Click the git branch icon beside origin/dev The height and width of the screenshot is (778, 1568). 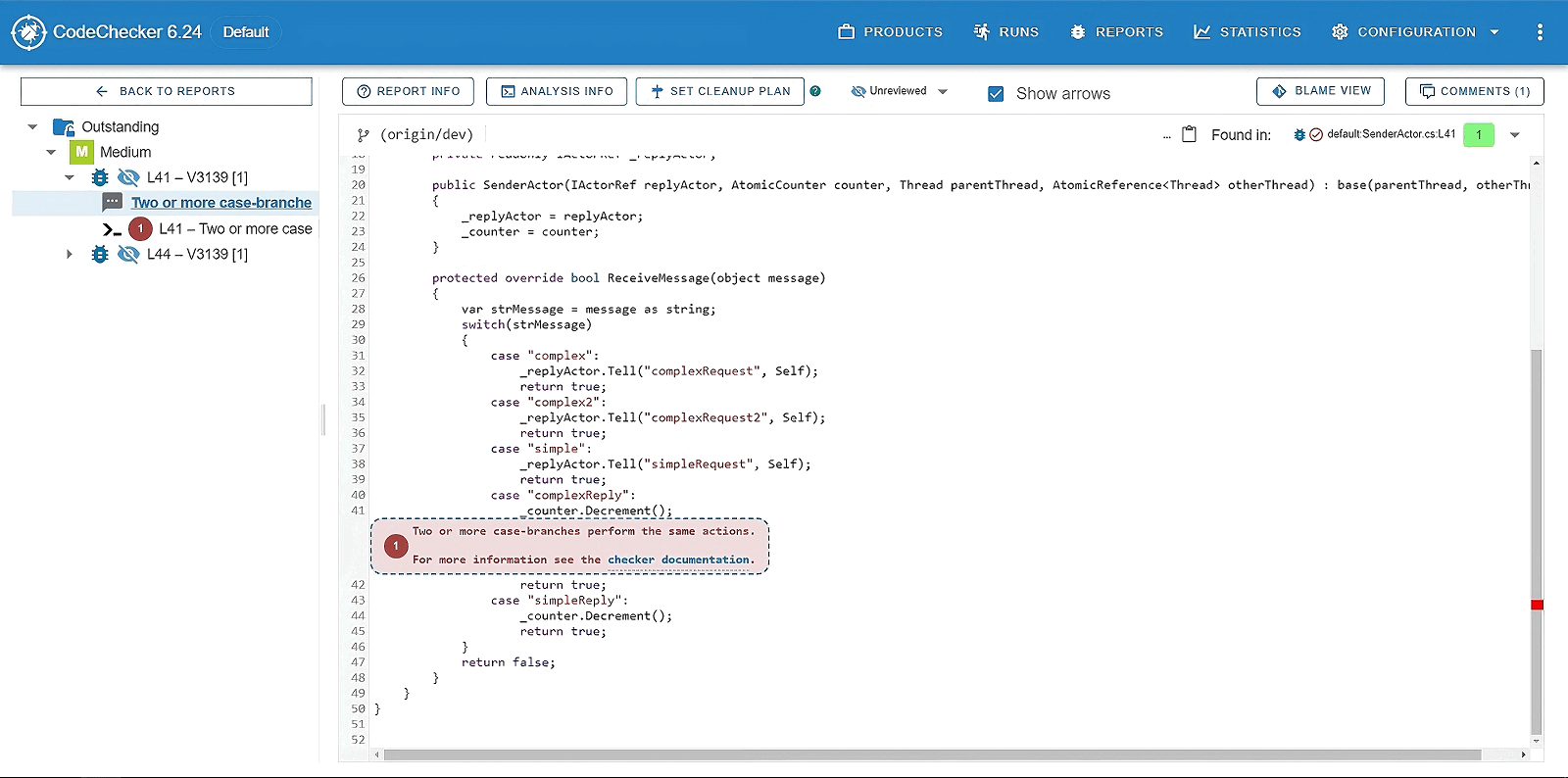tap(364, 135)
